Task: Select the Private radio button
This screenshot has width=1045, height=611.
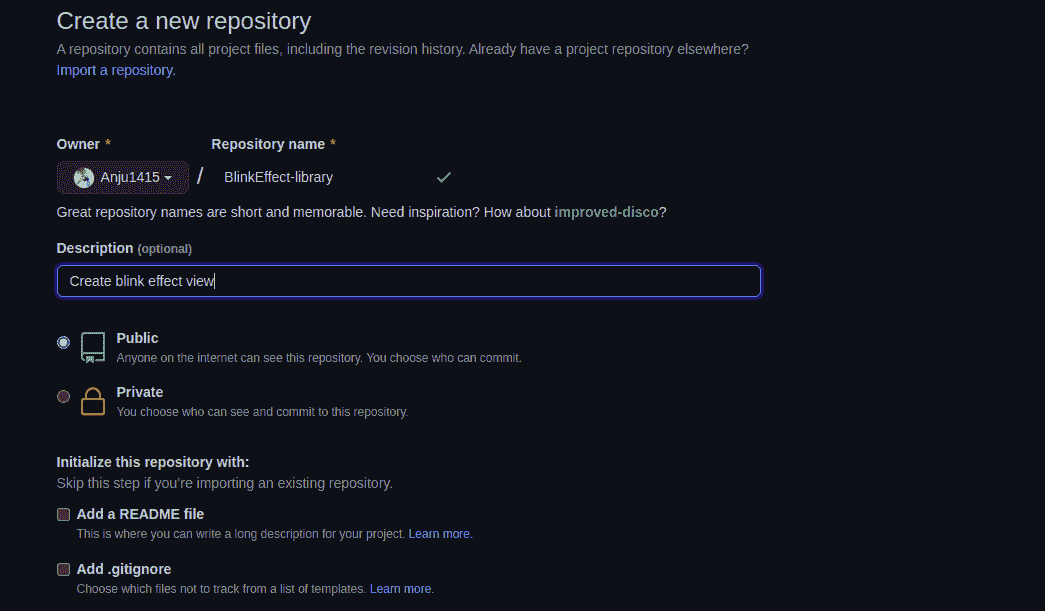Action: pyautogui.click(x=64, y=396)
